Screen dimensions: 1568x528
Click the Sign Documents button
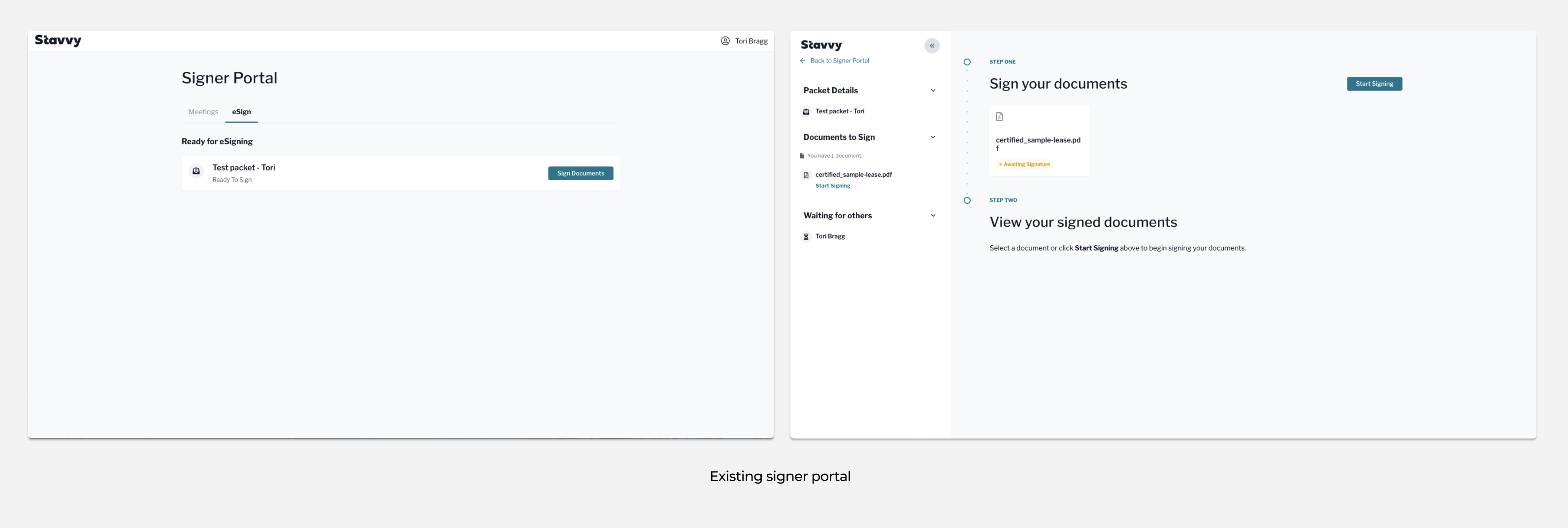point(580,173)
